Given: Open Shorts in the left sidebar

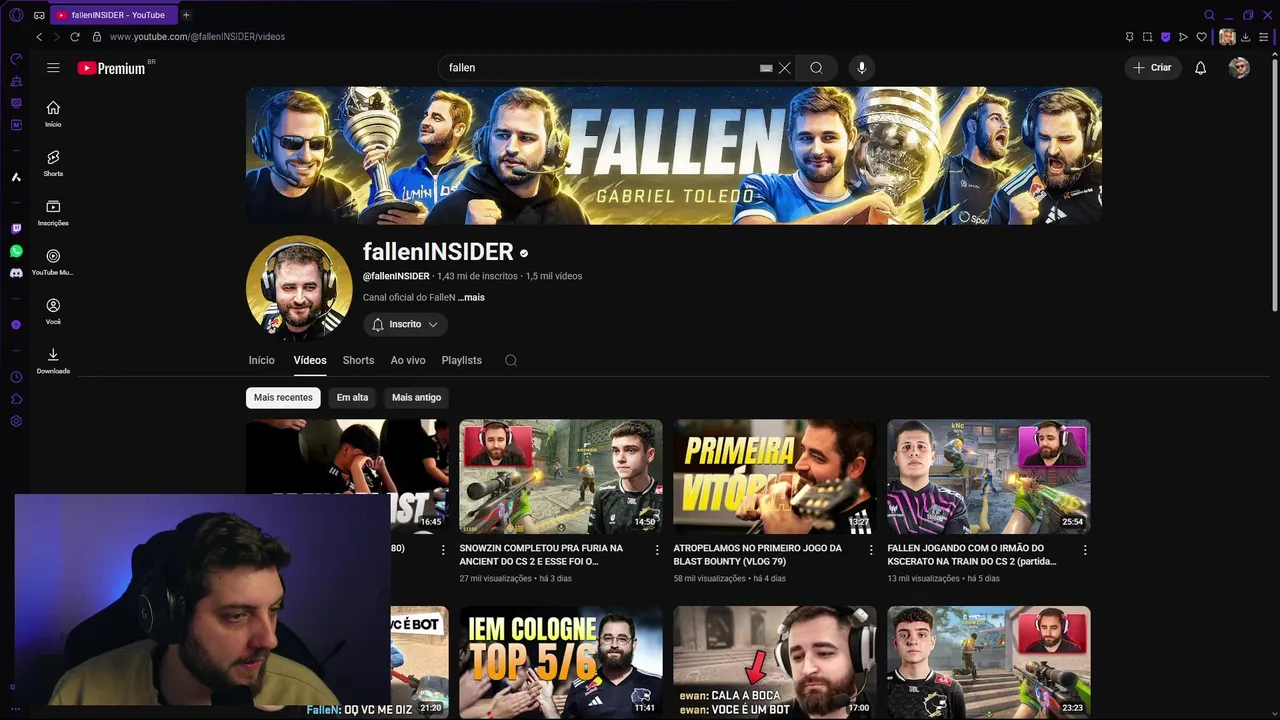Looking at the screenshot, I should pos(53,163).
